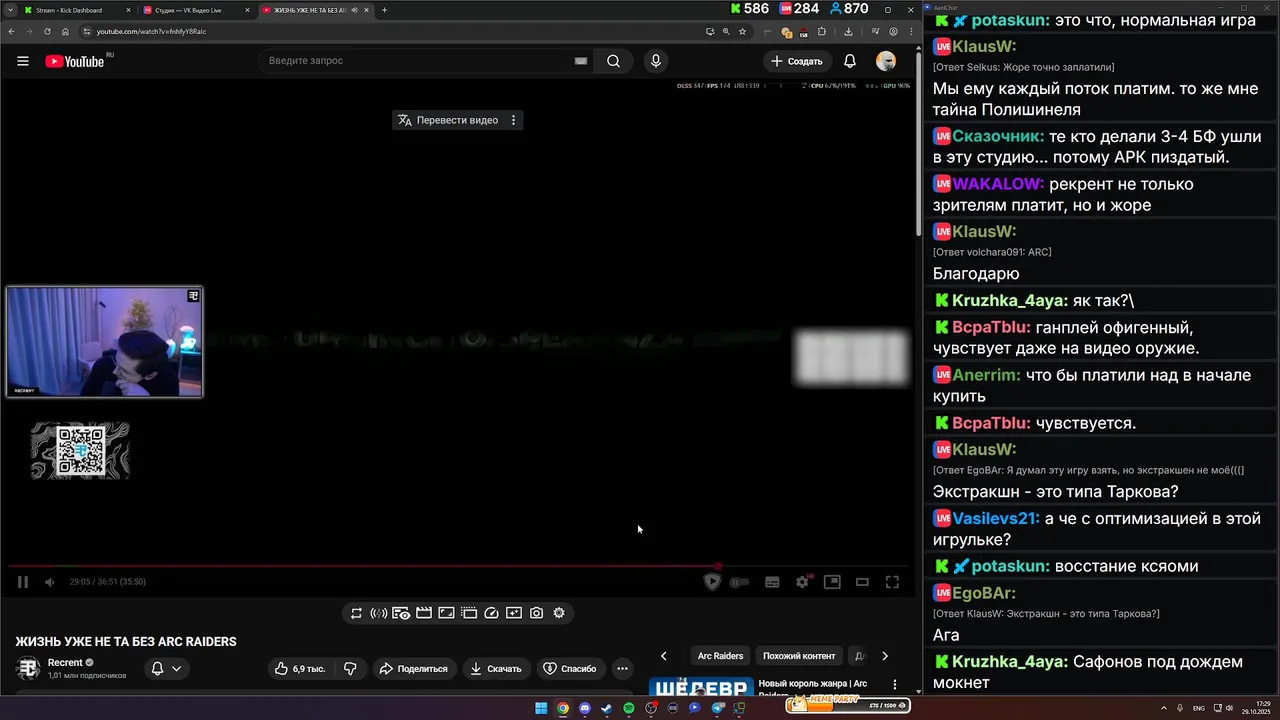Open player settings gear
Screen dimensions: 1280x720
coord(802,582)
